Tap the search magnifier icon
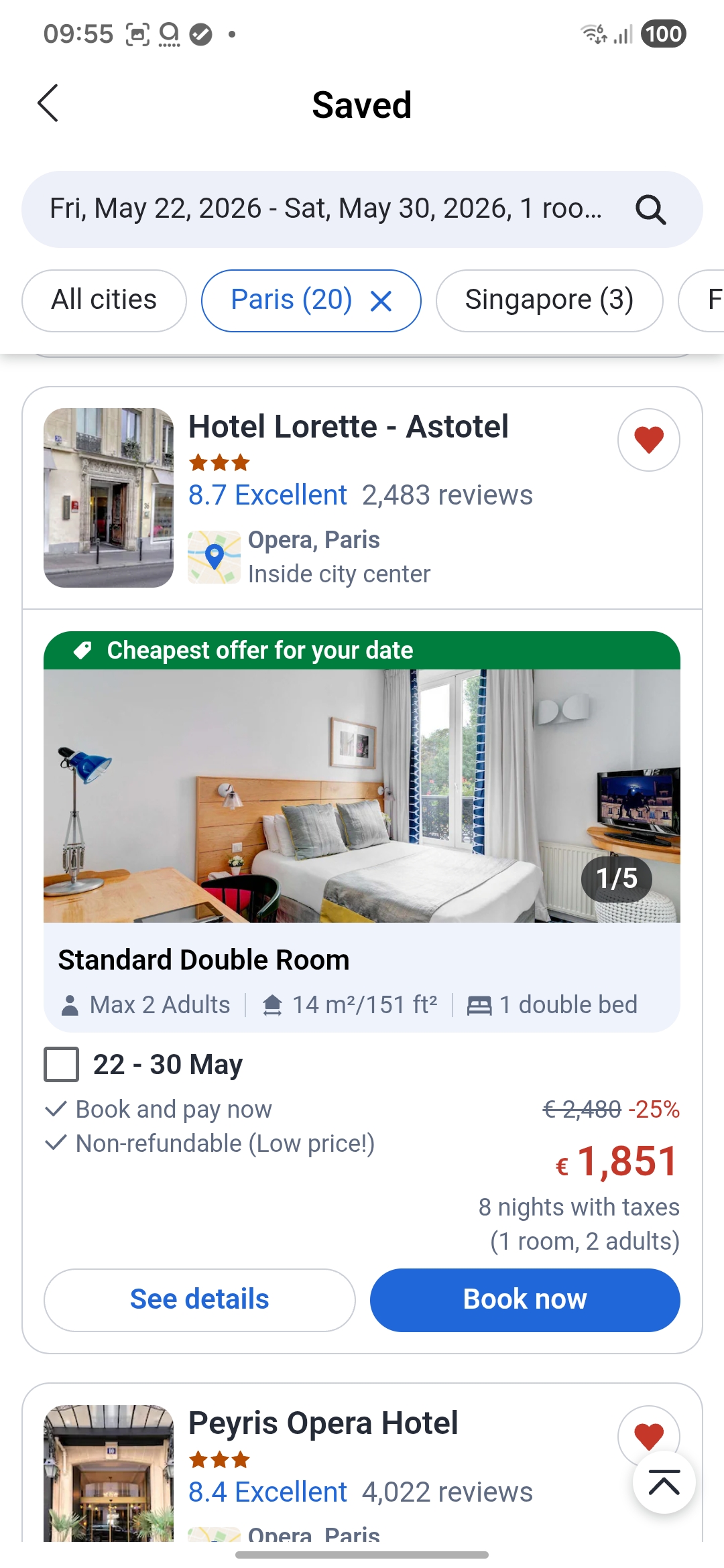 click(x=650, y=210)
